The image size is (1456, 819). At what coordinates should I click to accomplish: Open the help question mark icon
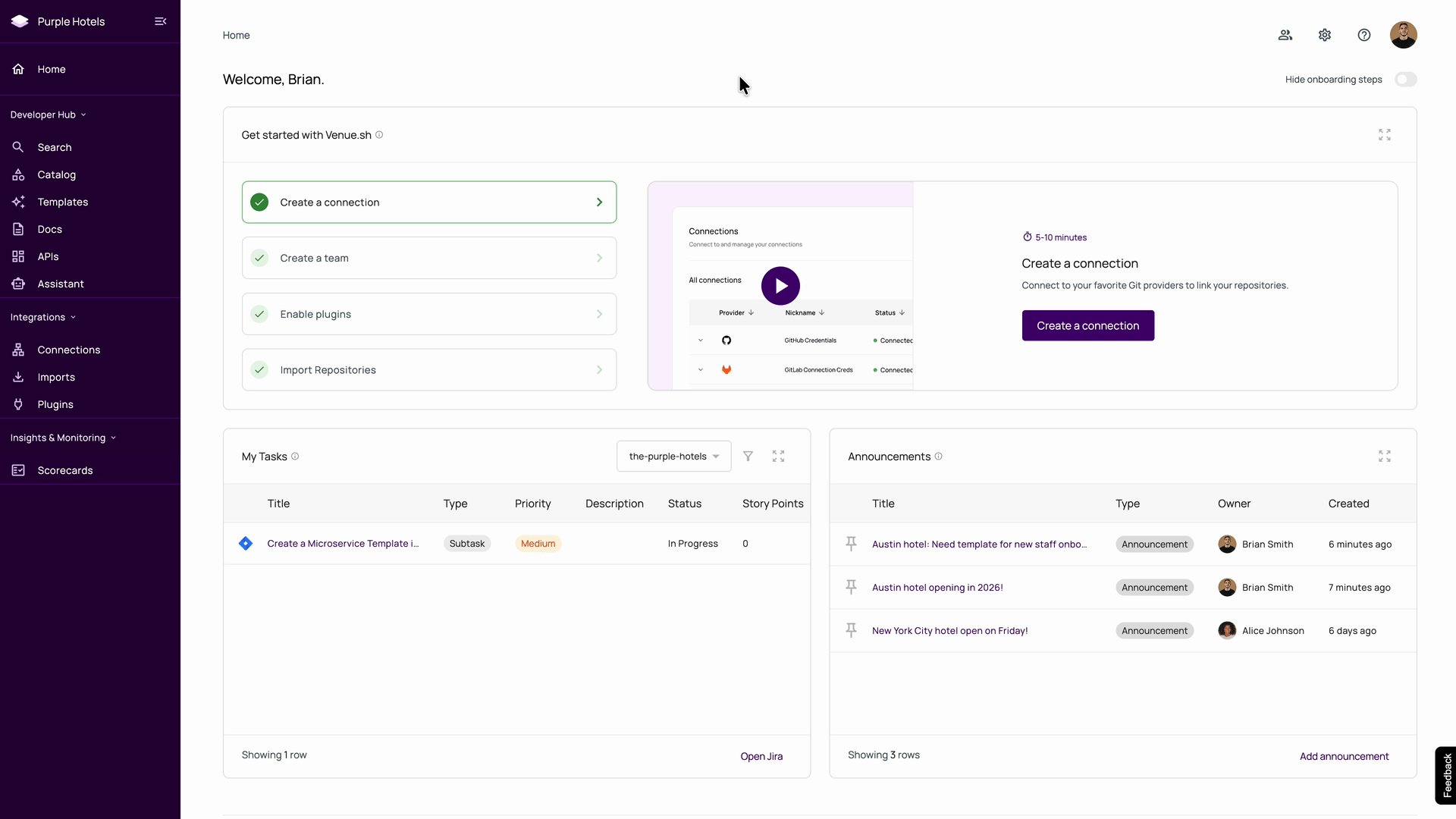click(1363, 35)
